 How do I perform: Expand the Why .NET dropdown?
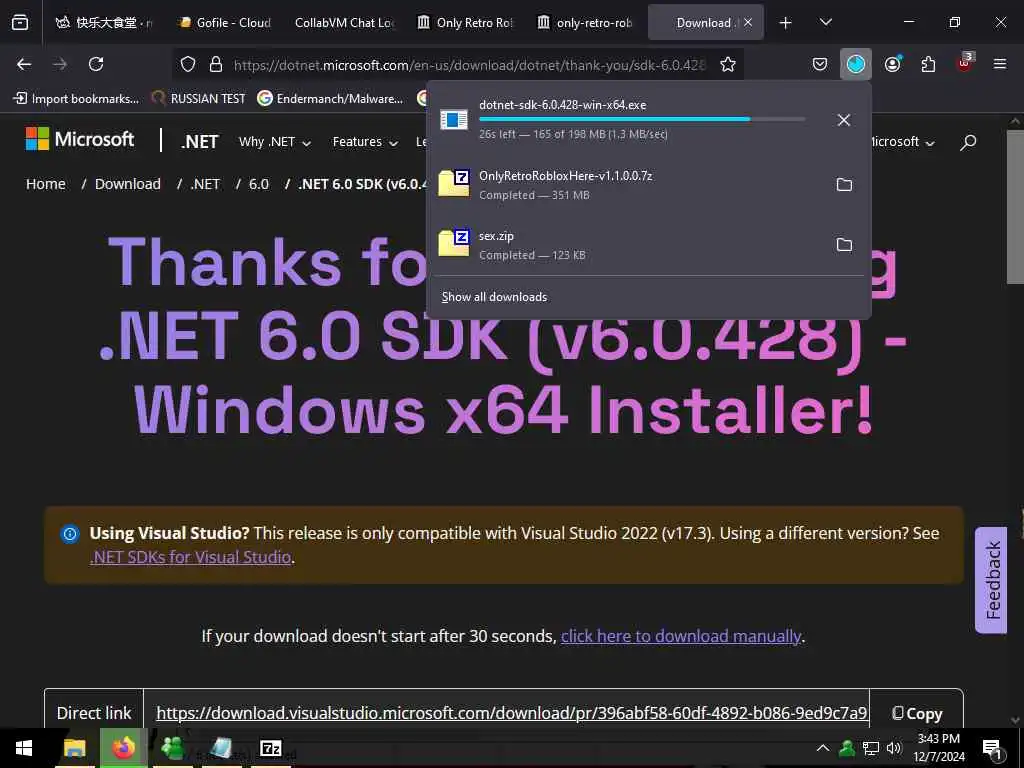coord(275,142)
